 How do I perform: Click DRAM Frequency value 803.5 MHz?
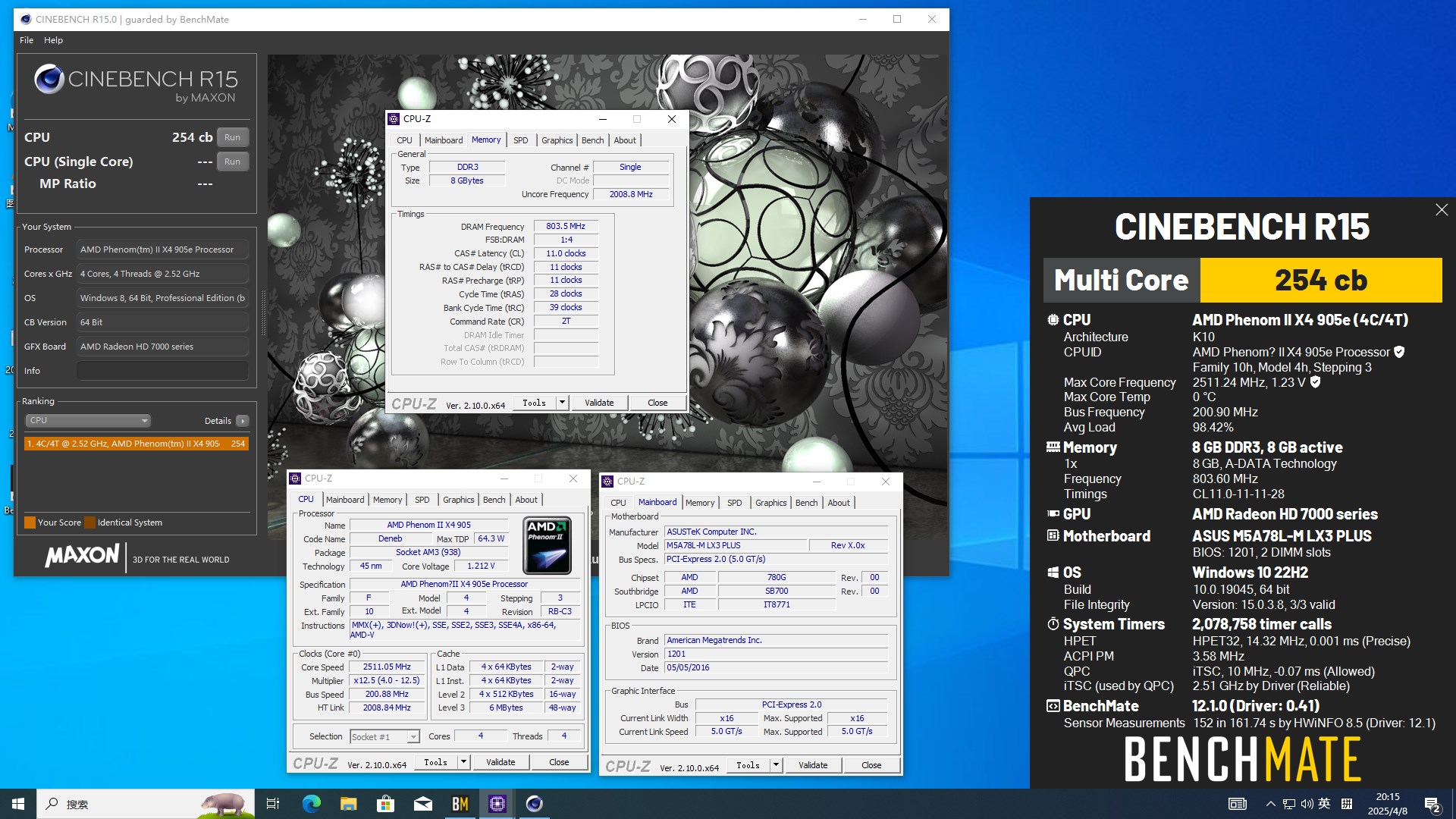(x=566, y=226)
